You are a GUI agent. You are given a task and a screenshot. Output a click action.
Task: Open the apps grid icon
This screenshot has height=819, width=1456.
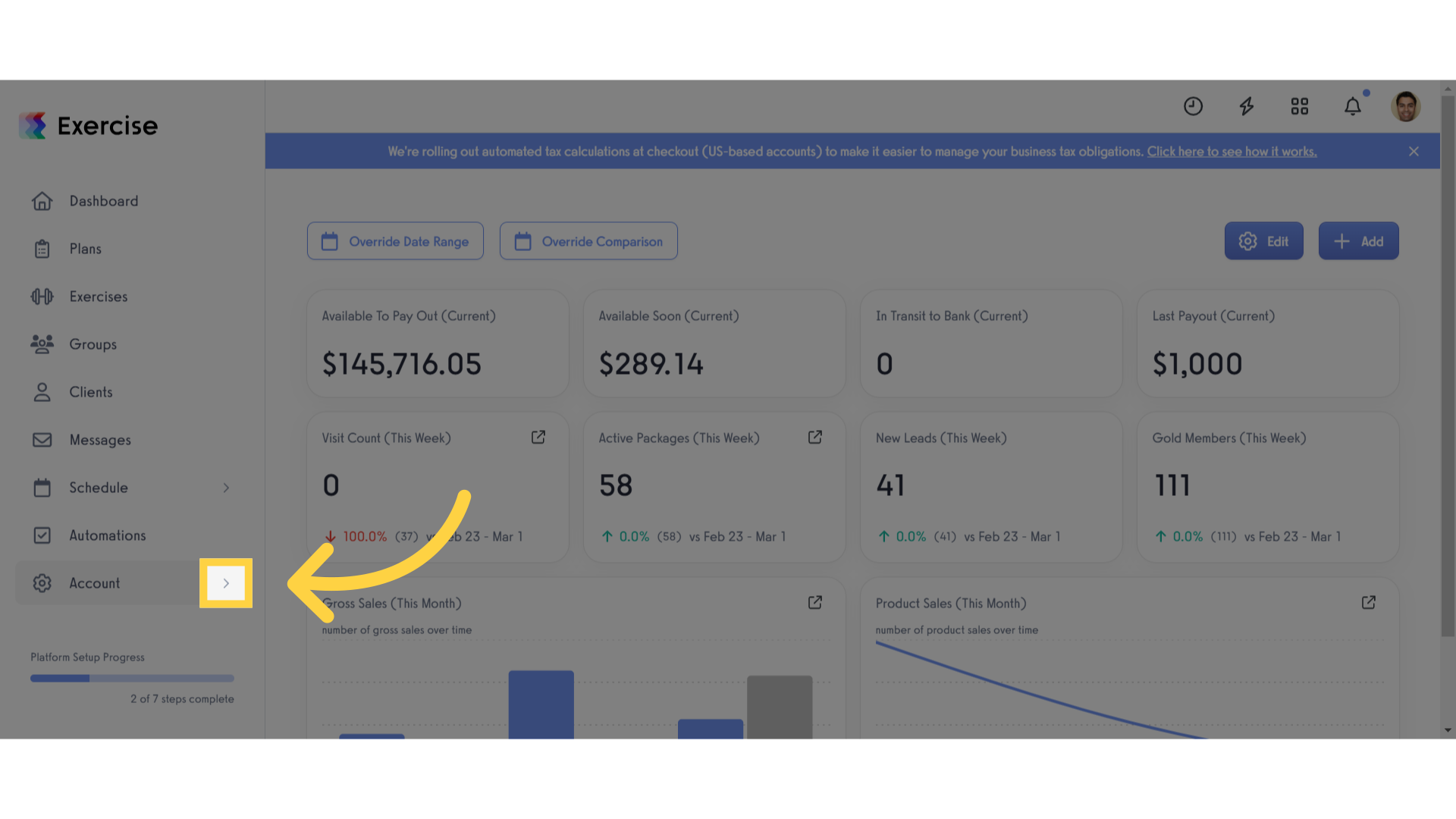1300,106
